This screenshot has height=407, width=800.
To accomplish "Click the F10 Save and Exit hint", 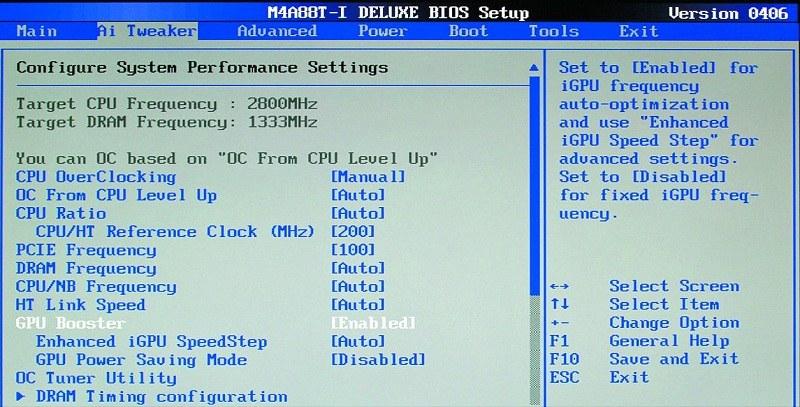I will [644, 359].
